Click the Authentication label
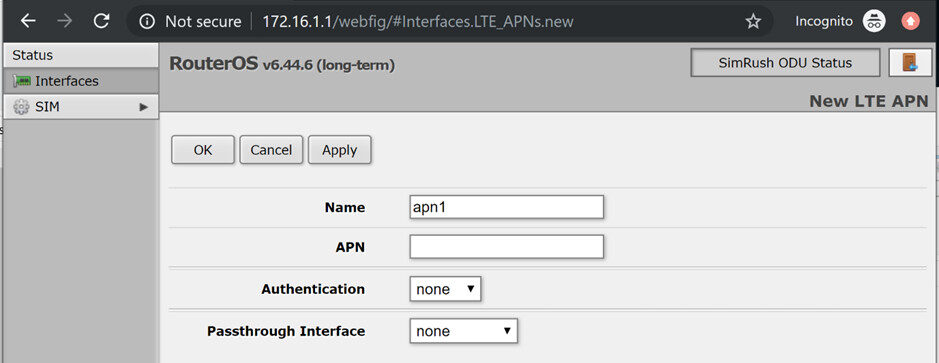 313,289
